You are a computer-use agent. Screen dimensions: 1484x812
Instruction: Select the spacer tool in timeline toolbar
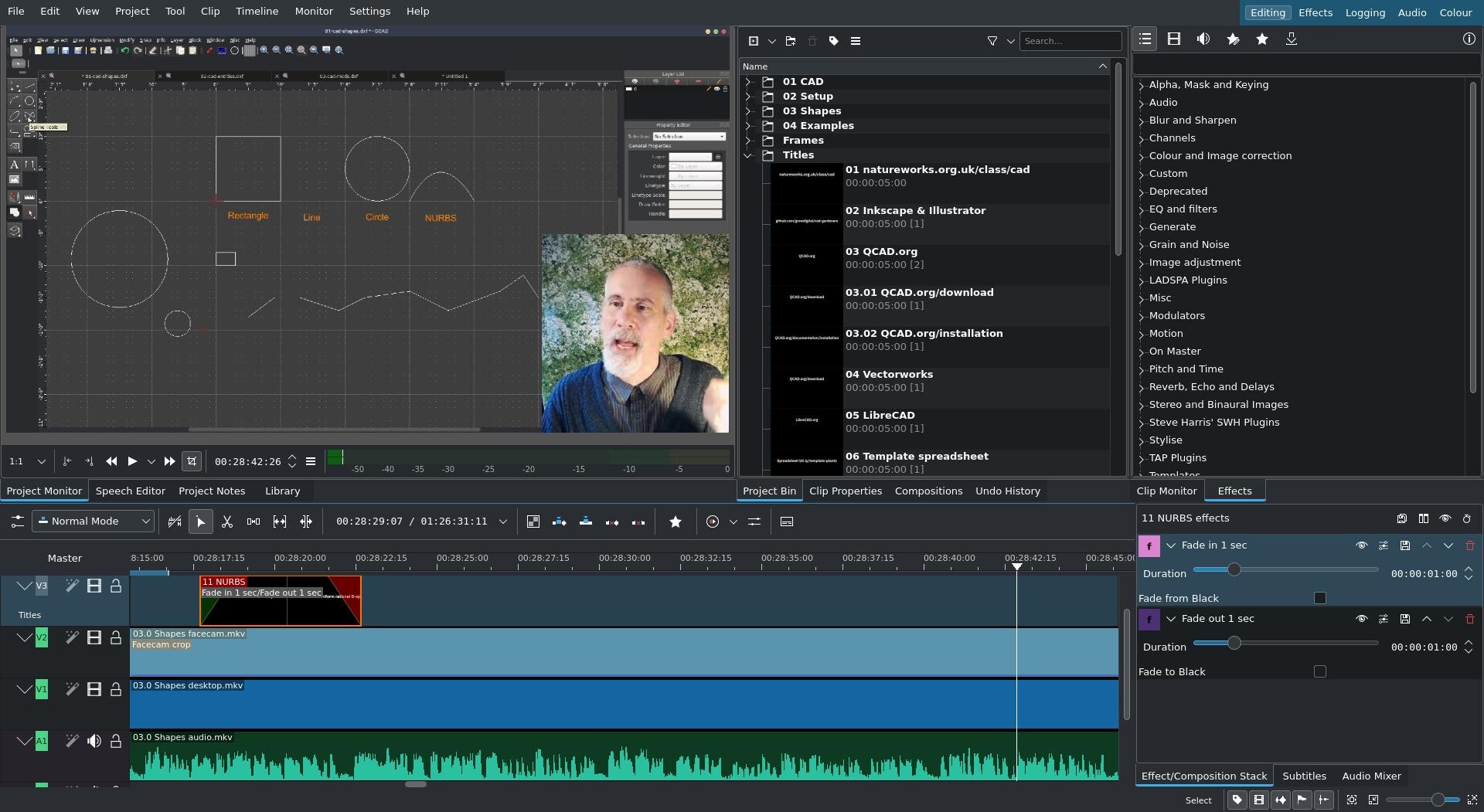[x=254, y=522]
